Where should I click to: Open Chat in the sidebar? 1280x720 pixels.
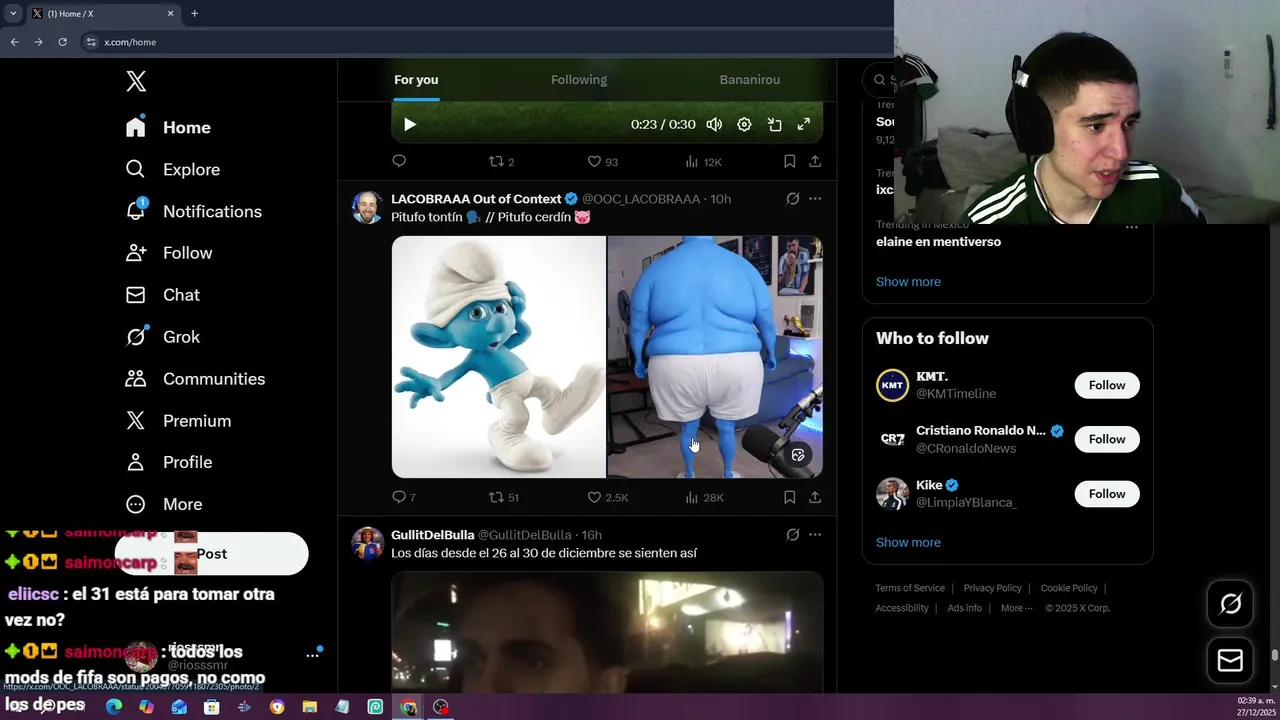162,295
